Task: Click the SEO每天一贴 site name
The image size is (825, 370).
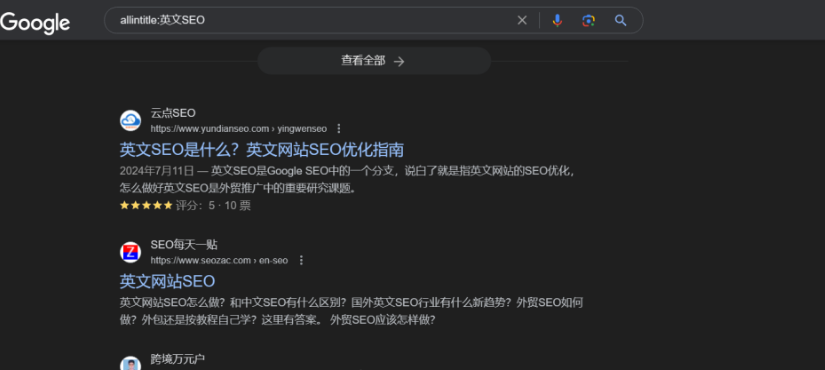Action: 184,245
